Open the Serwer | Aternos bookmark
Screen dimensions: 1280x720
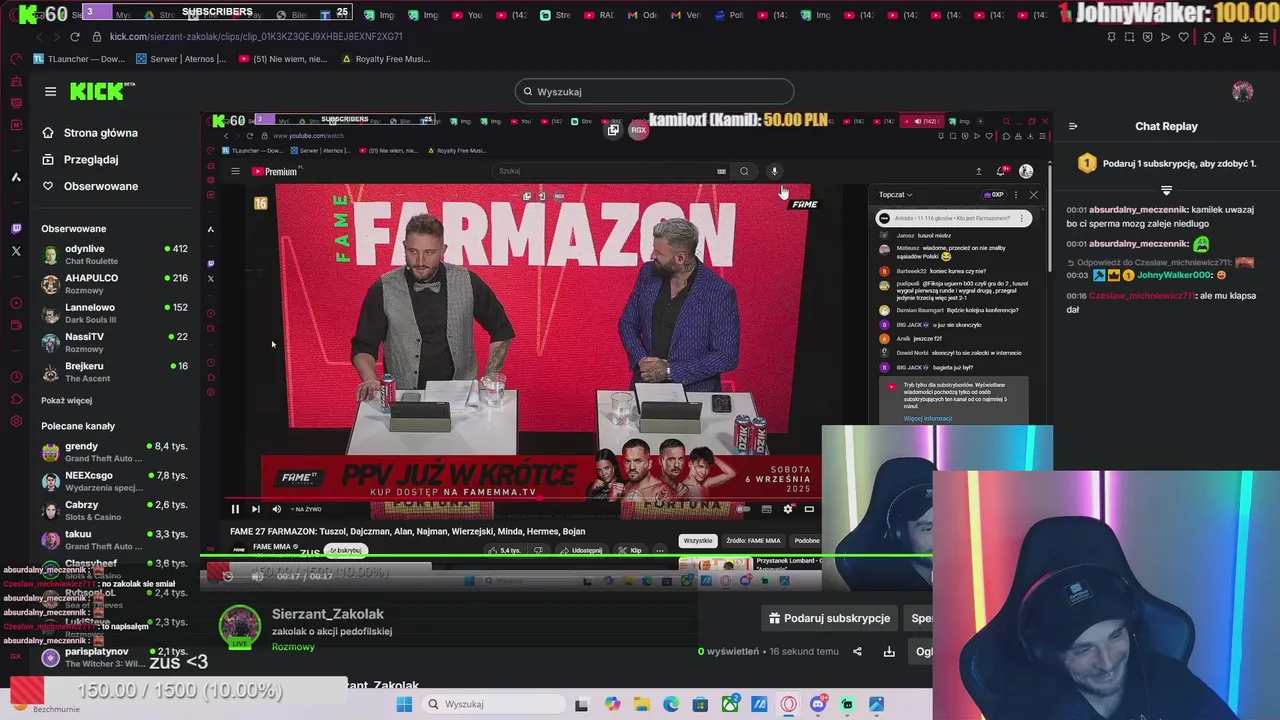(x=181, y=59)
